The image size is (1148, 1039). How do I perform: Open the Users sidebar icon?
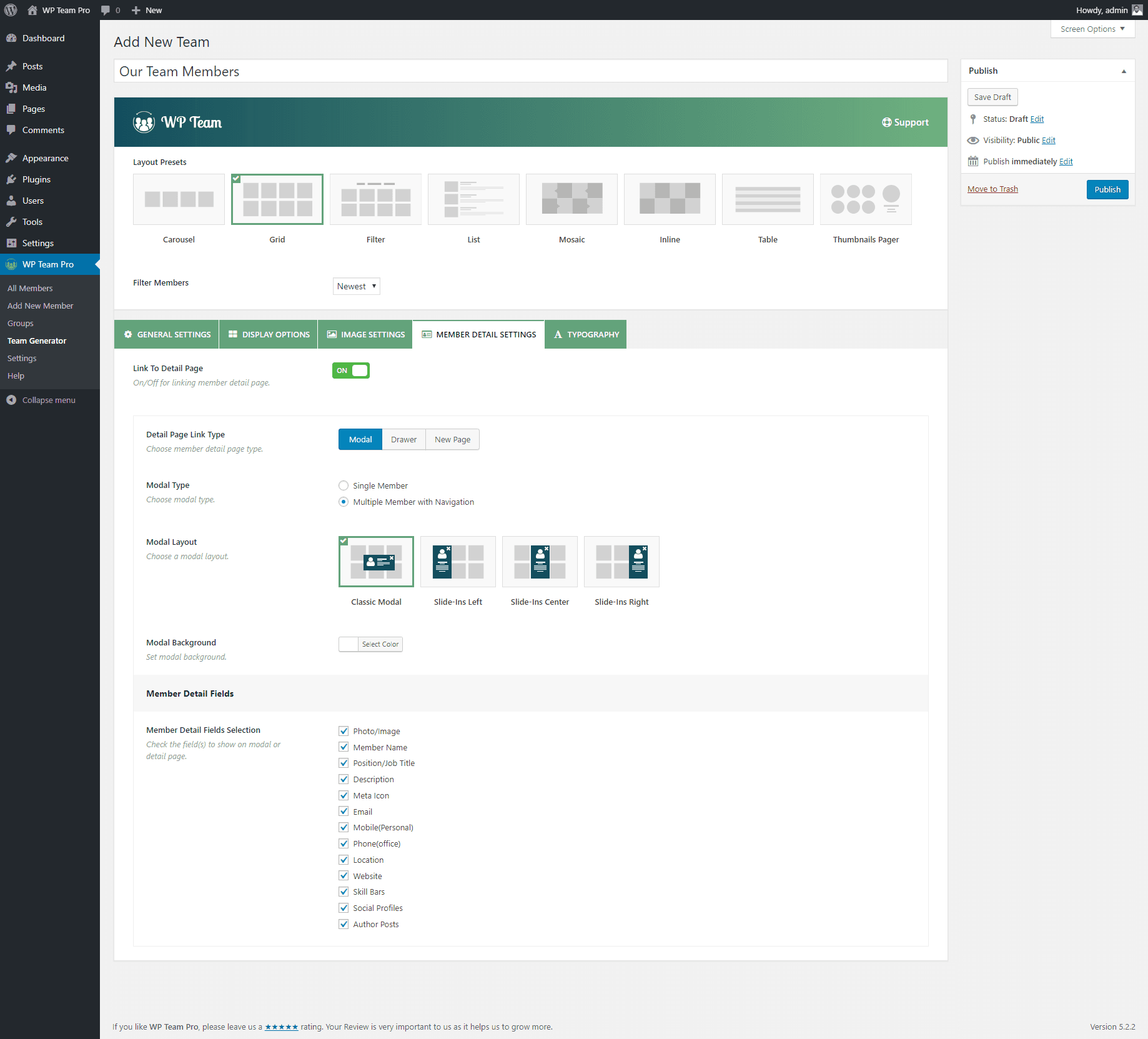coord(11,201)
